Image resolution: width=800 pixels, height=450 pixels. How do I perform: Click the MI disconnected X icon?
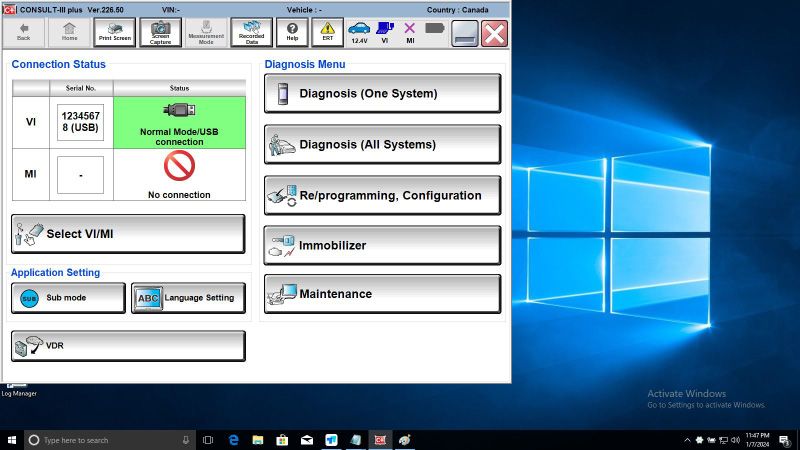point(410,33)
